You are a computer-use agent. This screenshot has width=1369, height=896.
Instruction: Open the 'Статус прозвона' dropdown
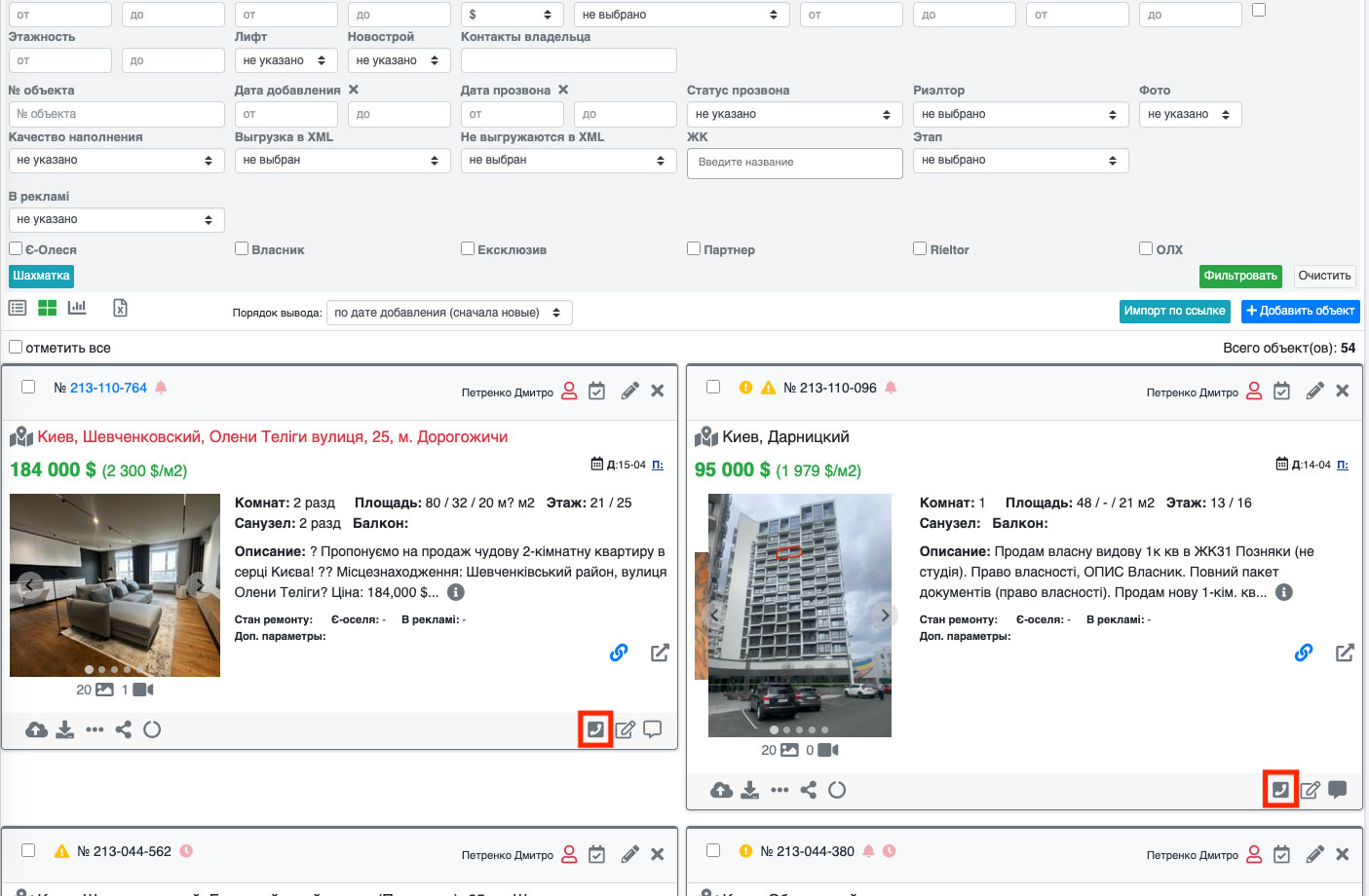[794, 115]
